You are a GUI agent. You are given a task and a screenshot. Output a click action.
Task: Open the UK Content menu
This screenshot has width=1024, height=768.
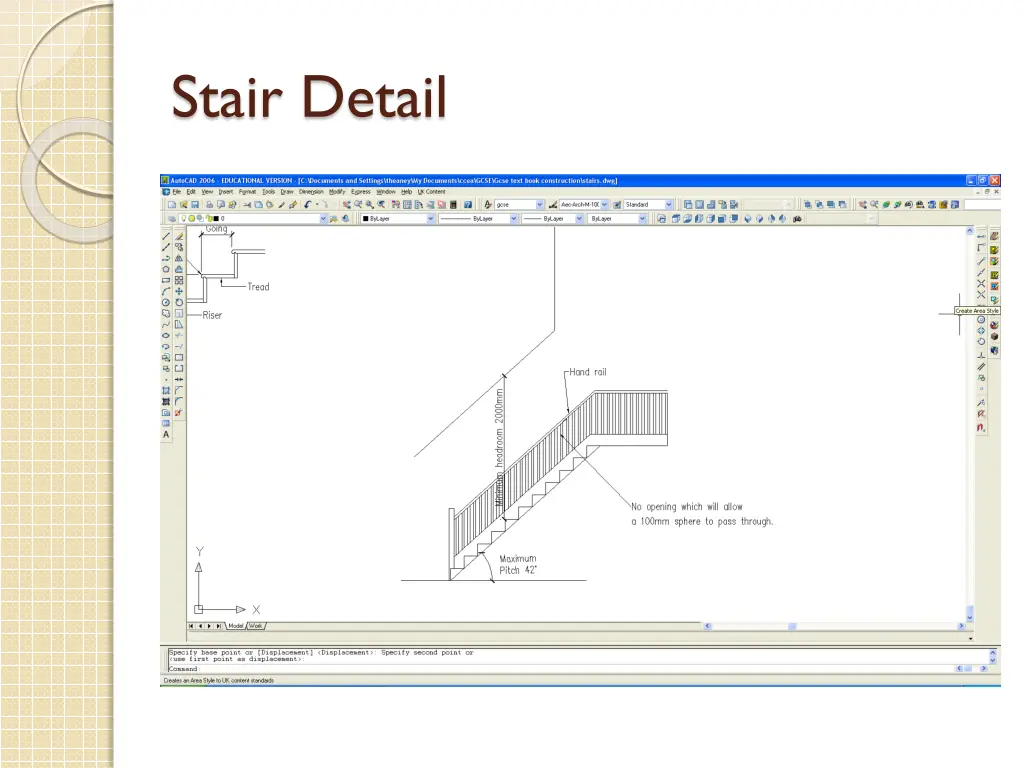pyautogui.click(x=432, y=192)
